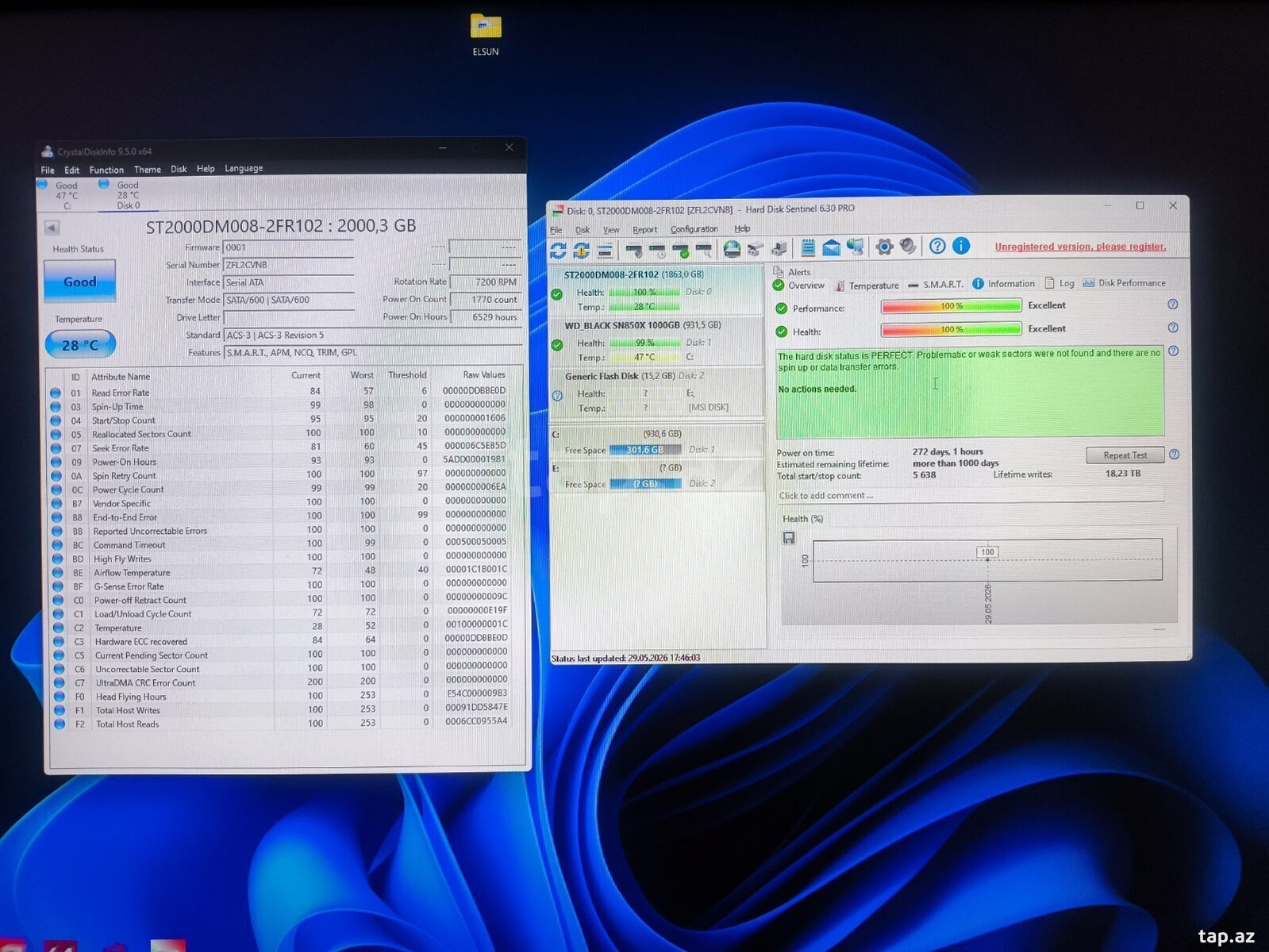Click the blue status circle for Read Error Rate
Viewport: 1269px width, 952px height.
pyautogui.click(x=56, y=393)
